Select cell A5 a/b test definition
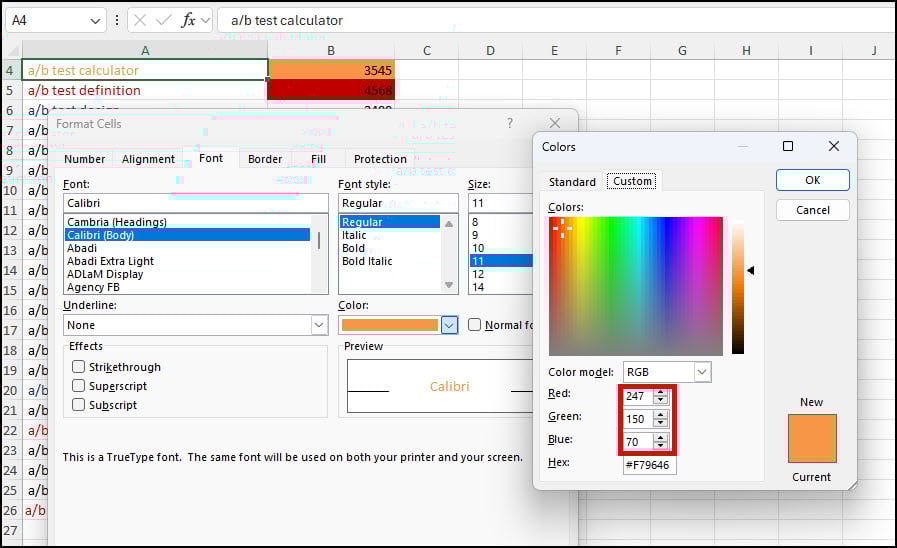The width and height of the screenshot is (897, 548). pyautogui.click(x=145, y=90)
